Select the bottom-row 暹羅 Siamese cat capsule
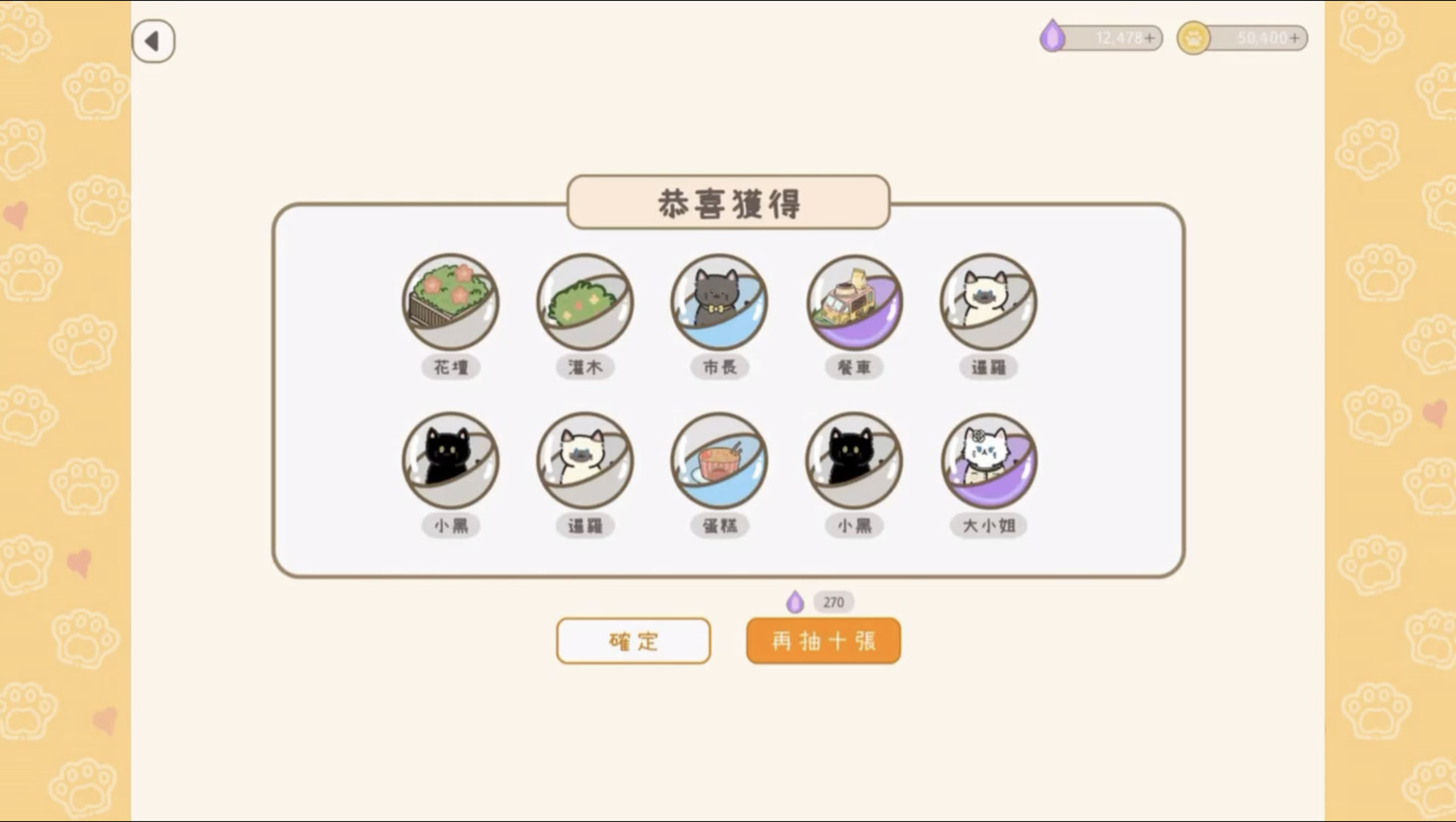1456x822 pixels. [585, 460]
